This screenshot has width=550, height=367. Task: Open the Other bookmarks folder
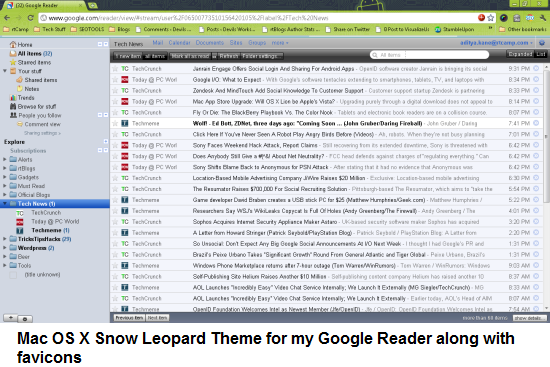(522, 29)
